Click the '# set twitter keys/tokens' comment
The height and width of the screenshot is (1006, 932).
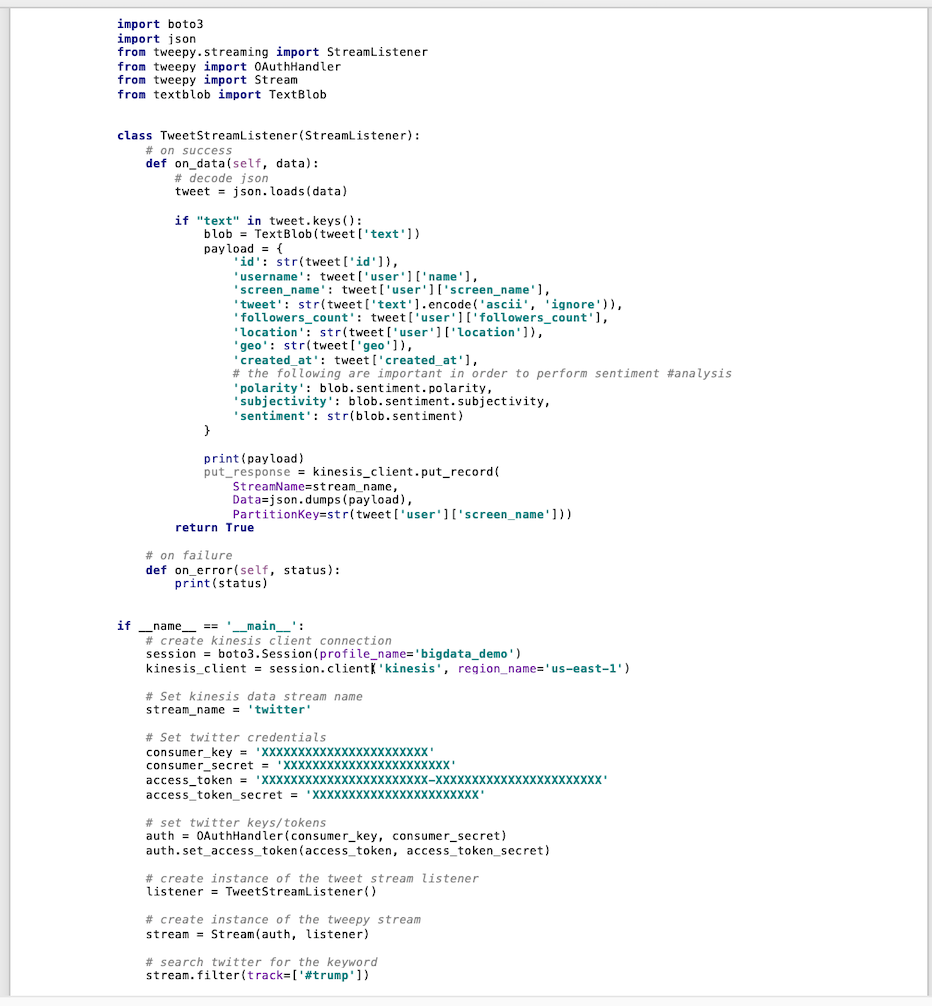point(236,823)
